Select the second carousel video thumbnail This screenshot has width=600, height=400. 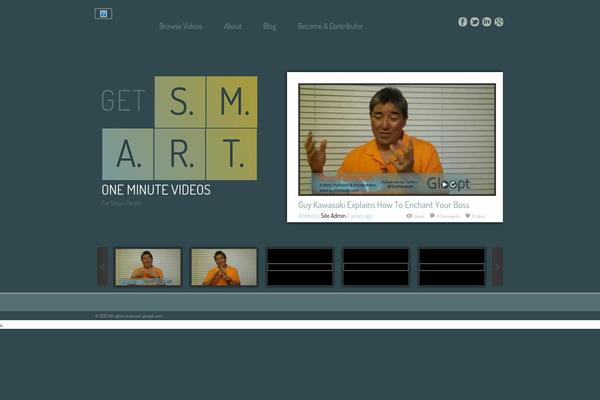224,267
